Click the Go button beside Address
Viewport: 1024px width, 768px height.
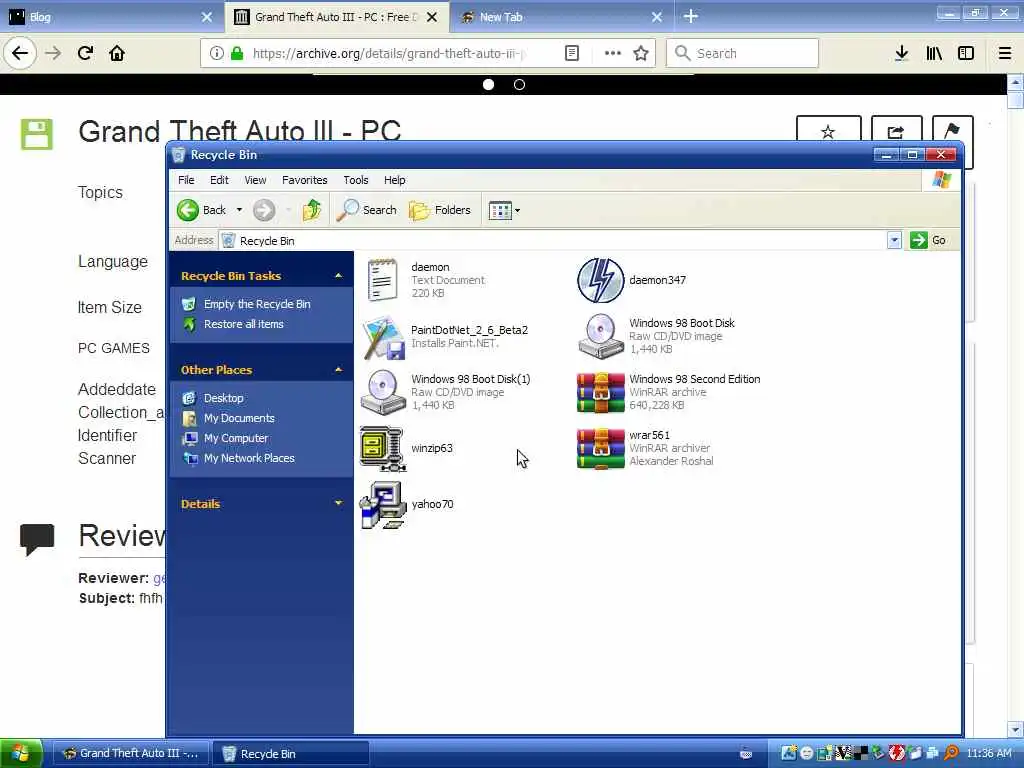[x=928, y=240]
